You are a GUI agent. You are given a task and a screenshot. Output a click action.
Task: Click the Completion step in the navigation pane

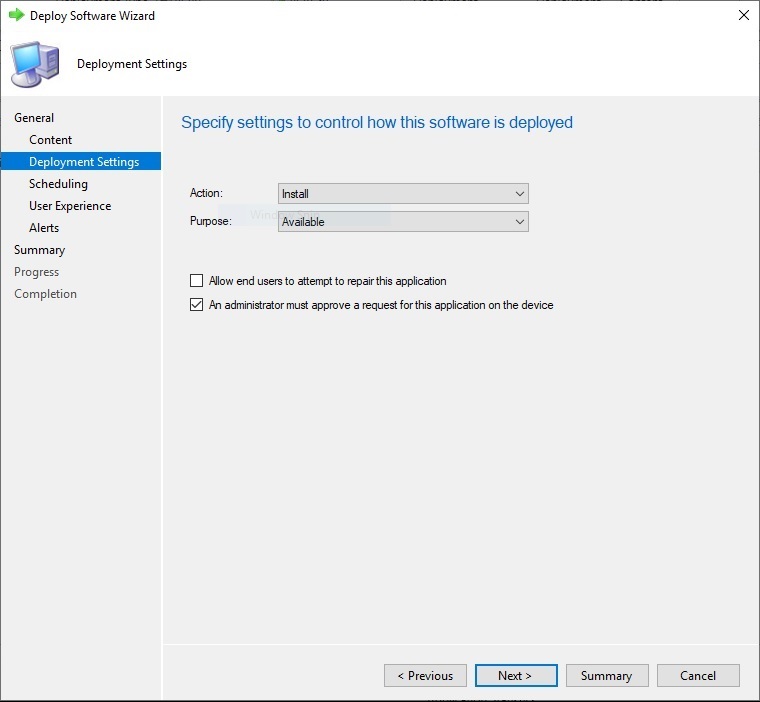tap(45, 294)
